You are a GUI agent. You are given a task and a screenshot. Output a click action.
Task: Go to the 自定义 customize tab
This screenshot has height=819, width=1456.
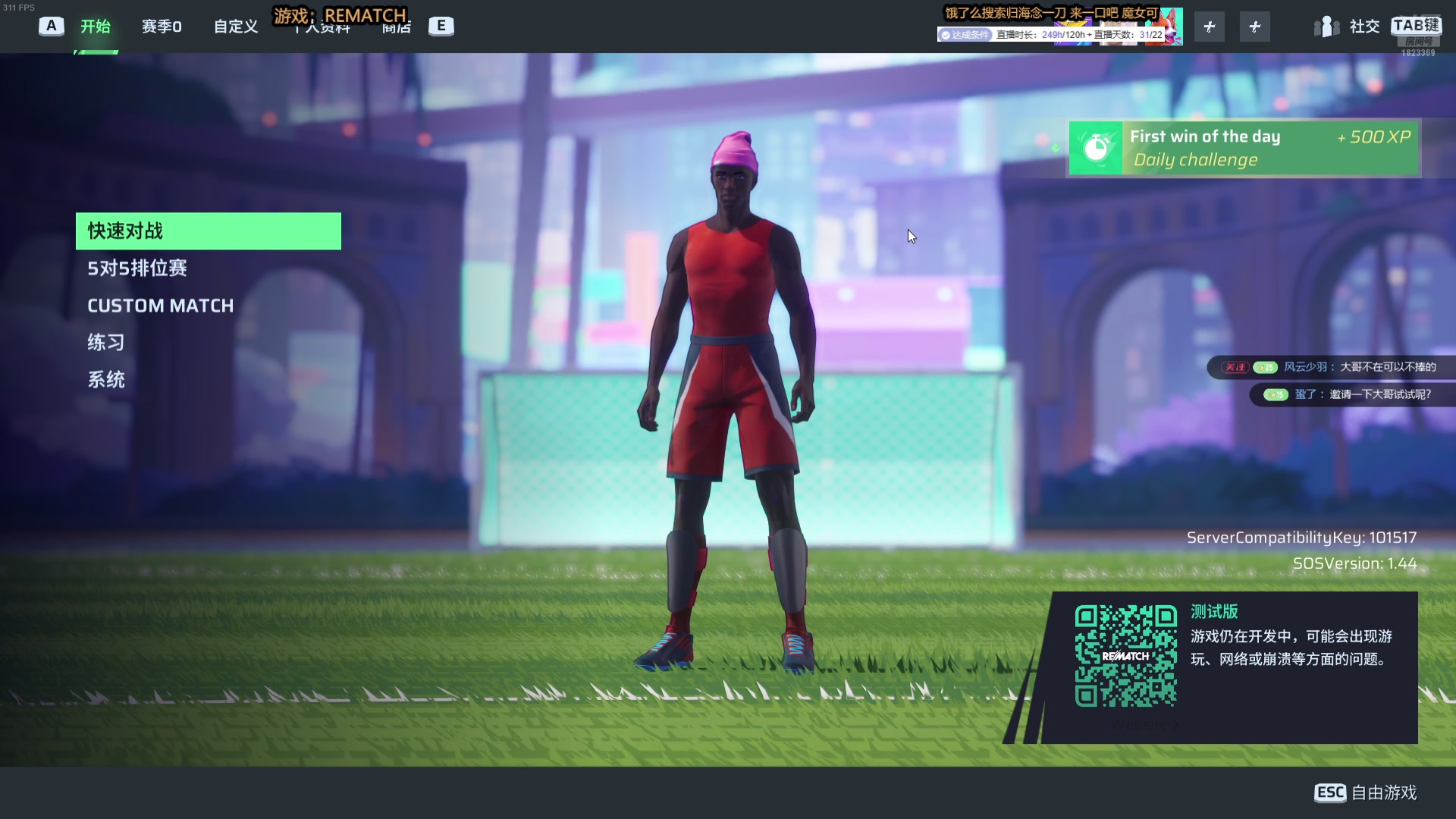coord(236,27)
